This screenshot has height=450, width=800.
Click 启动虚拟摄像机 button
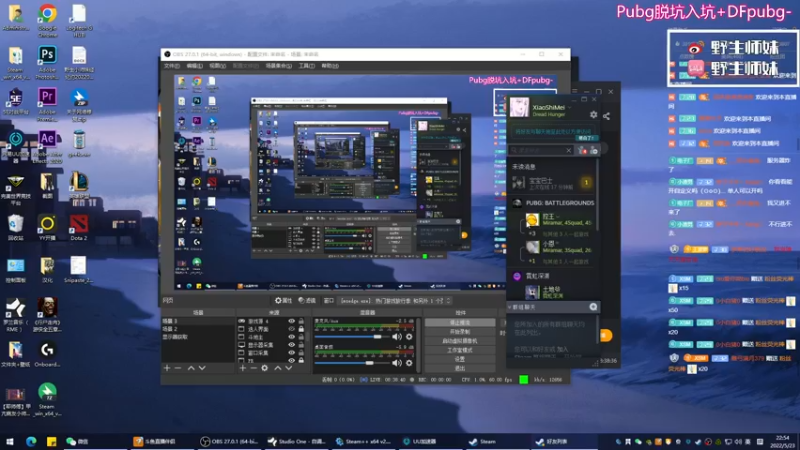pyautogui.click(x=460, y=341)
